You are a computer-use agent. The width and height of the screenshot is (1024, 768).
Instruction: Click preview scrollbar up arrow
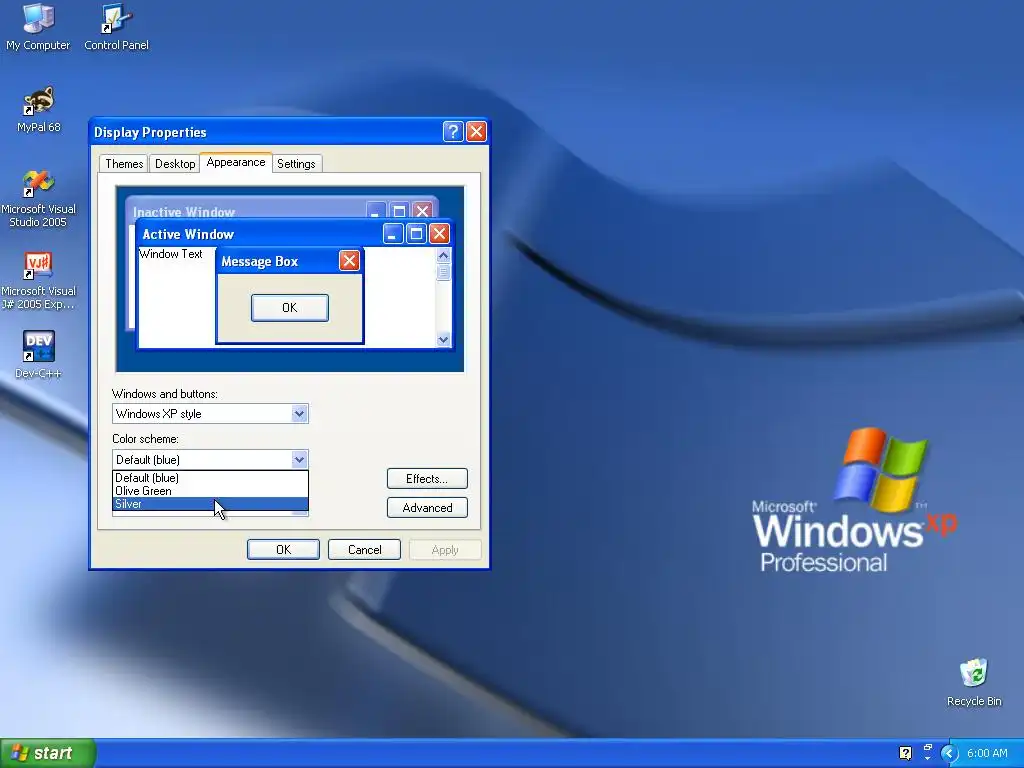(443, 255)
